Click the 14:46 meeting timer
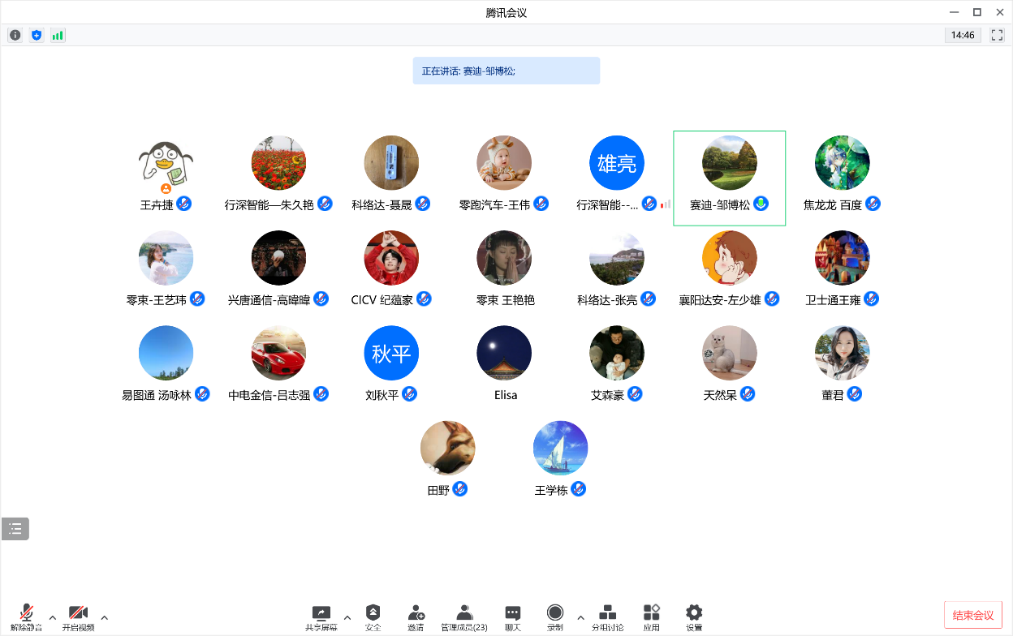Viewport: 1013px width, 636px height. pos(963,35)
